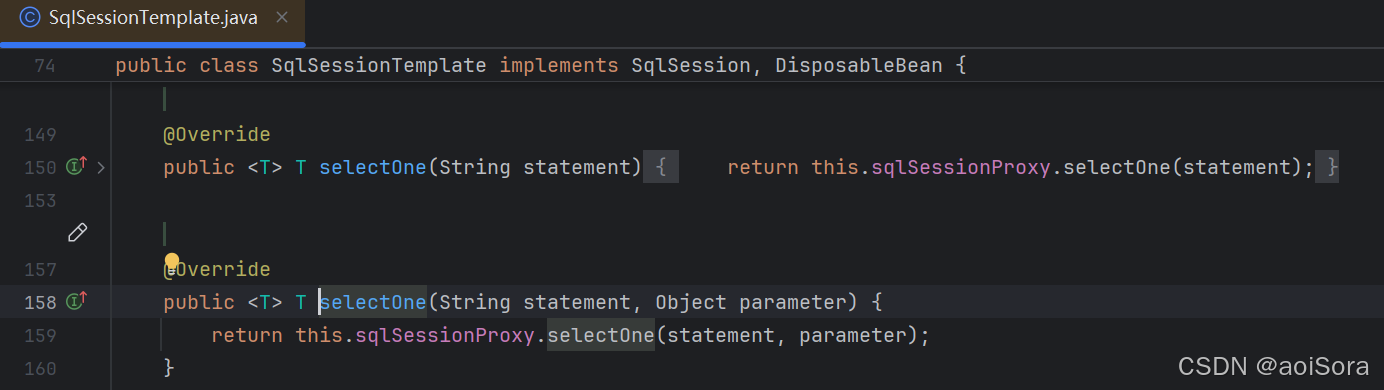
Task: Click the highlighted selectOne method name on line 158
Action: (373, 301)
